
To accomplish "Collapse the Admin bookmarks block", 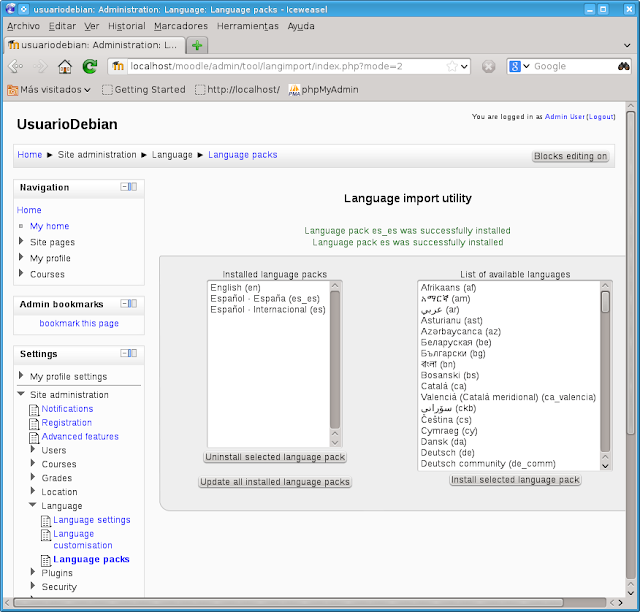I will (x=124, y=303).
